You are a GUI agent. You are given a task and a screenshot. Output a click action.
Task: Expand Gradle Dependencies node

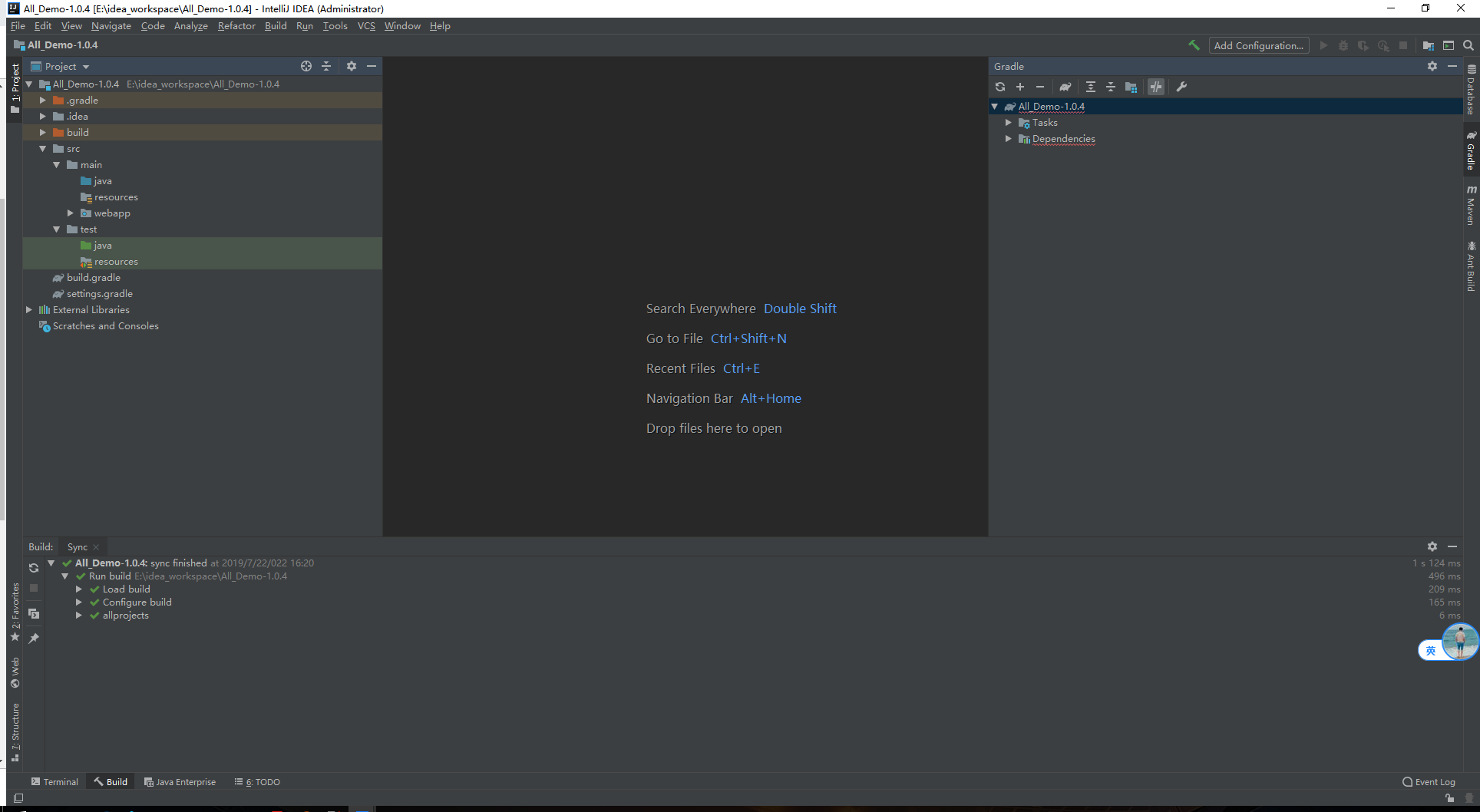tap(1009, 139)
